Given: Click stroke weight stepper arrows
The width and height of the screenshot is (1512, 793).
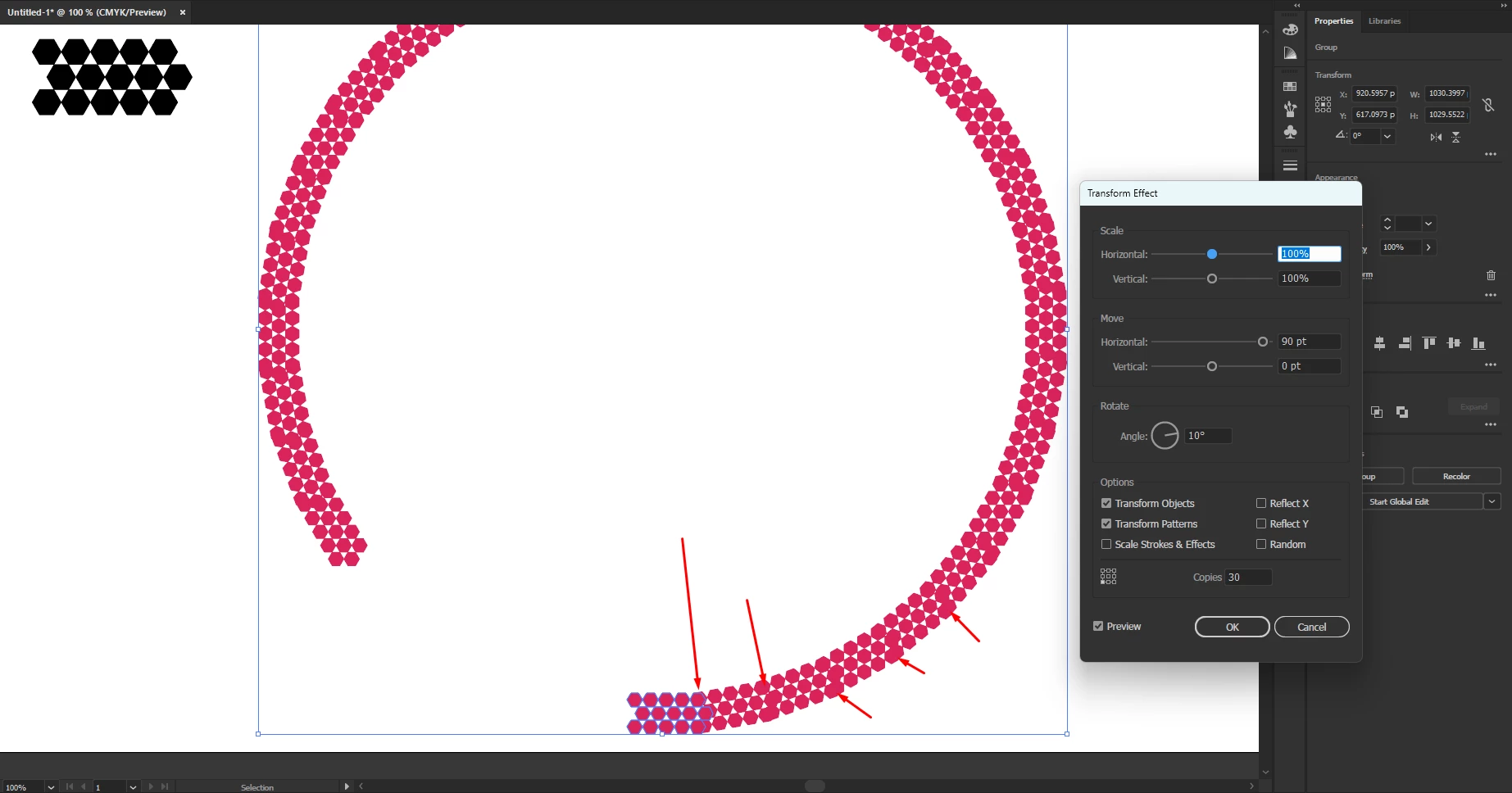Looking at the screenshot, I should coord(1387,224).
